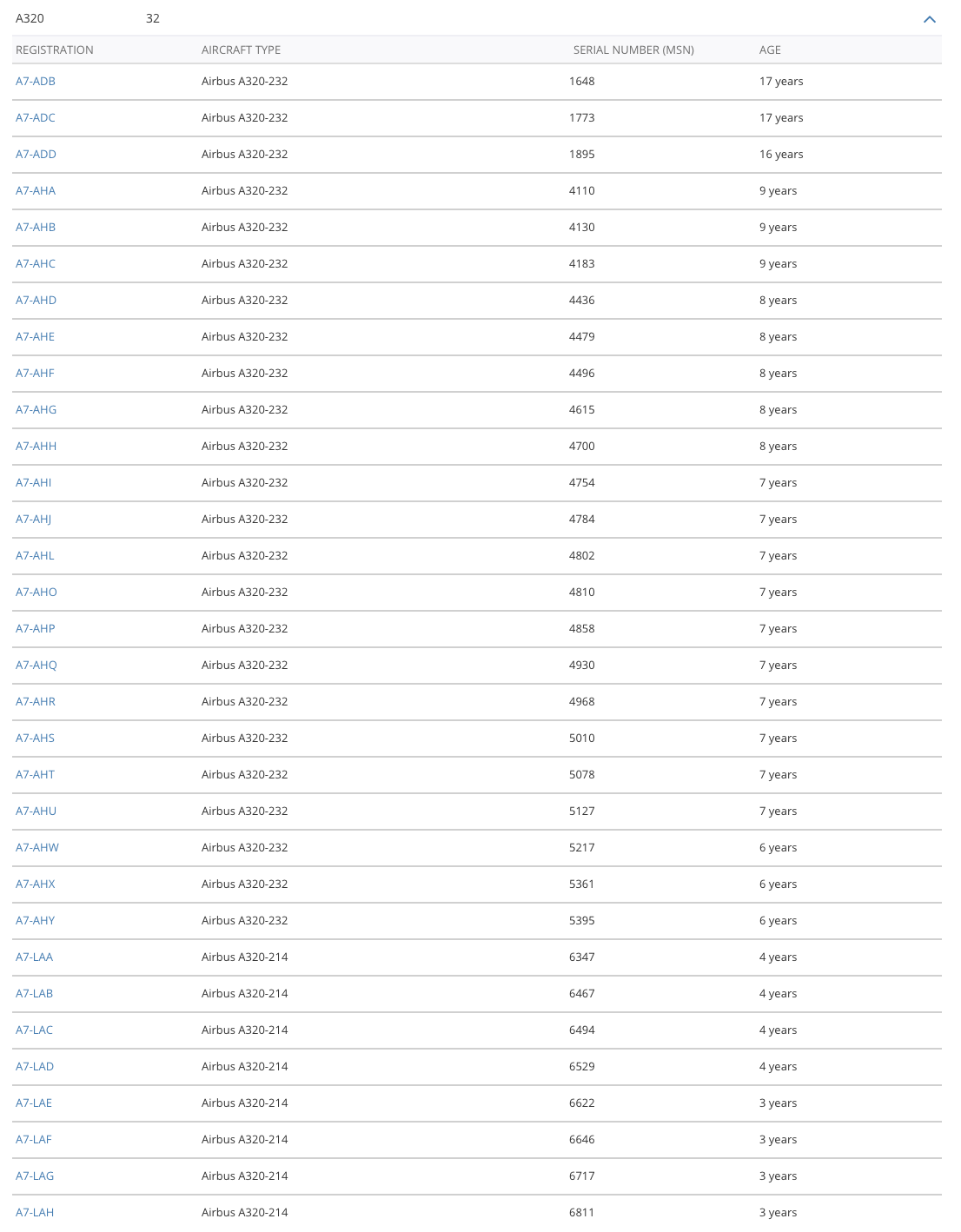The height and width of the screenshot is (1232, 961).
Task: Open registration link A7-ADB
Action: tap(36, 82)
